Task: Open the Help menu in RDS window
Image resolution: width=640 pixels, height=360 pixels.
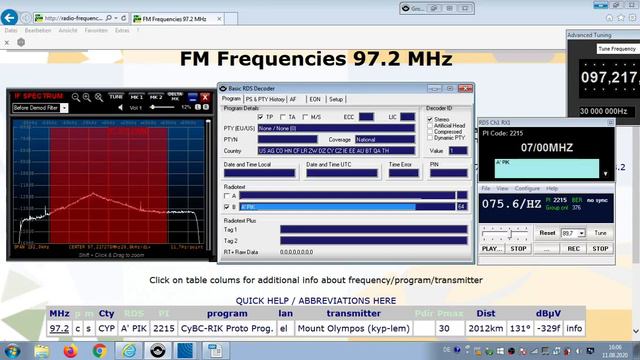Action: (552, 188)
